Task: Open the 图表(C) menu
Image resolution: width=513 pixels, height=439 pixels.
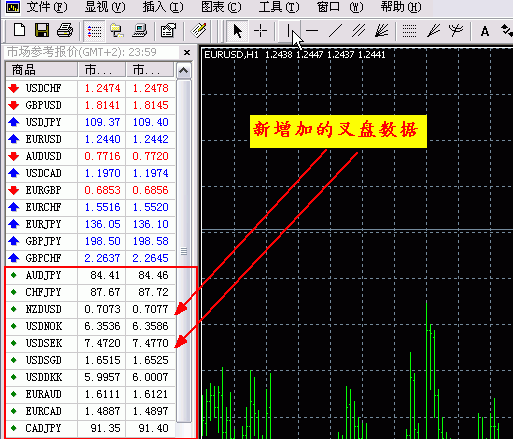Action: pos(221,7)
